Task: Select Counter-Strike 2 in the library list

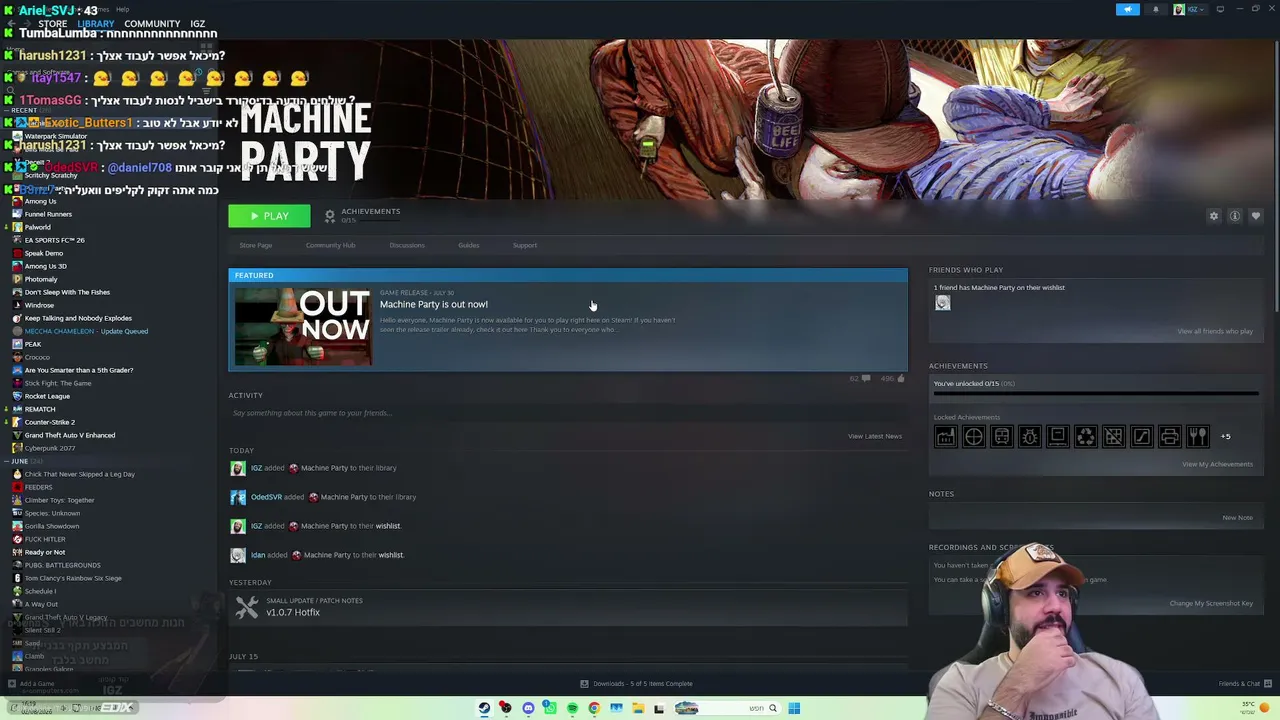Action: tap(49, 422)
